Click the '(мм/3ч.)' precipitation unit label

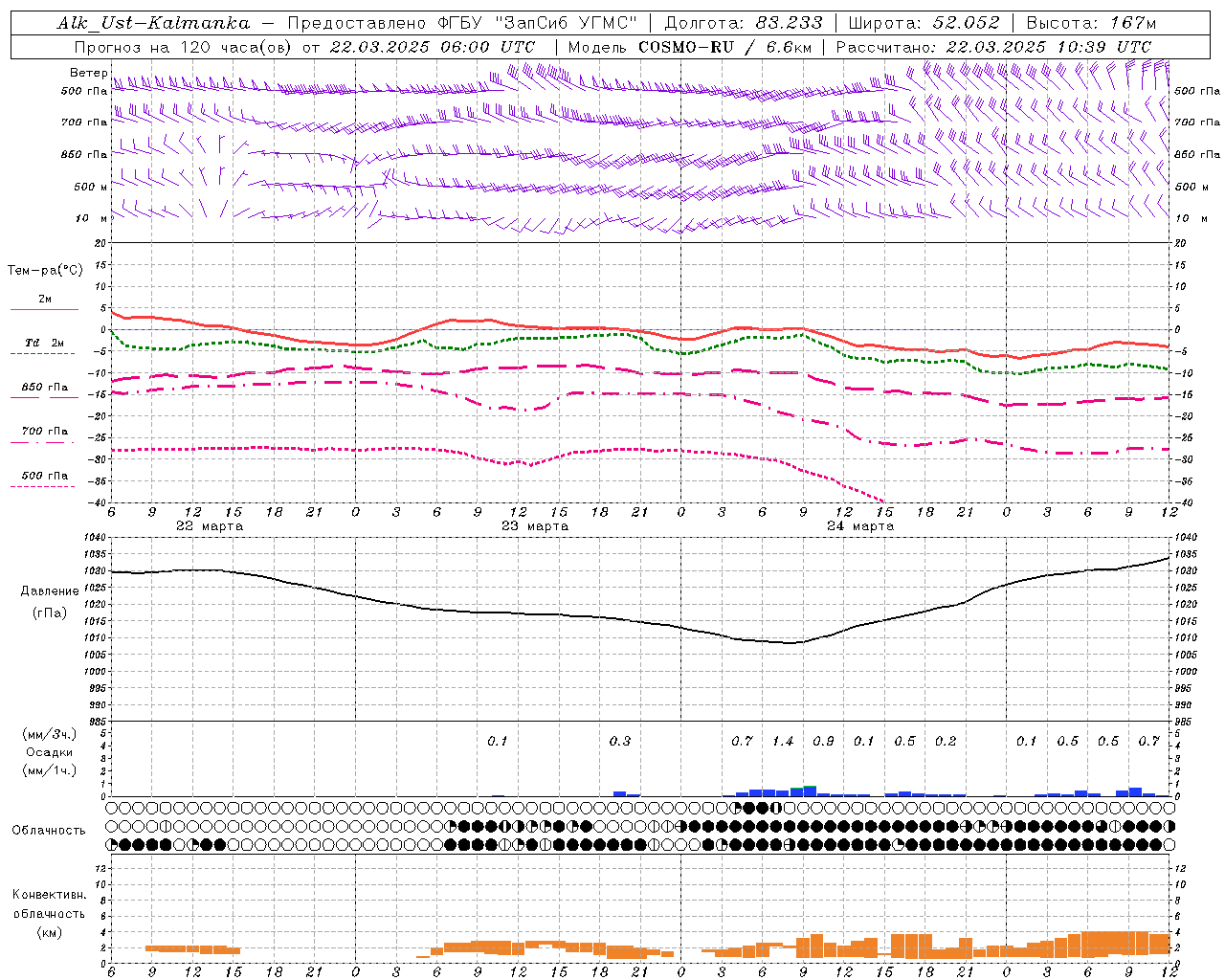pyautogui.click(x=50, y=734)
